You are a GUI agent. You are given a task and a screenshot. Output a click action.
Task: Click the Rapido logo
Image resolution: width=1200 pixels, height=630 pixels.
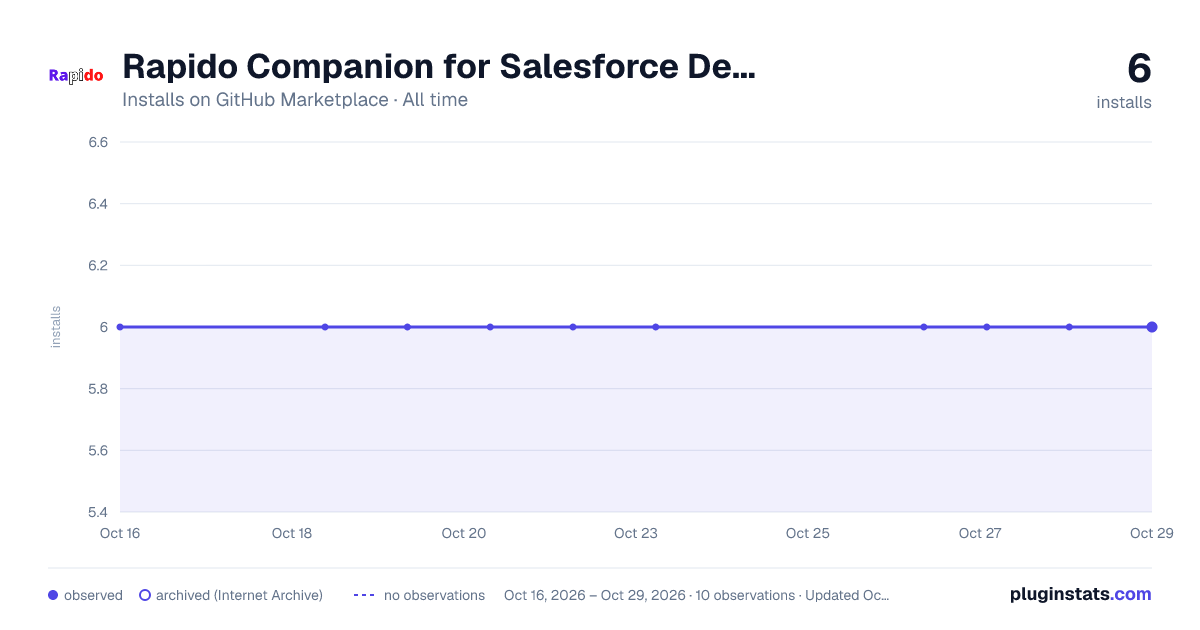76,76
